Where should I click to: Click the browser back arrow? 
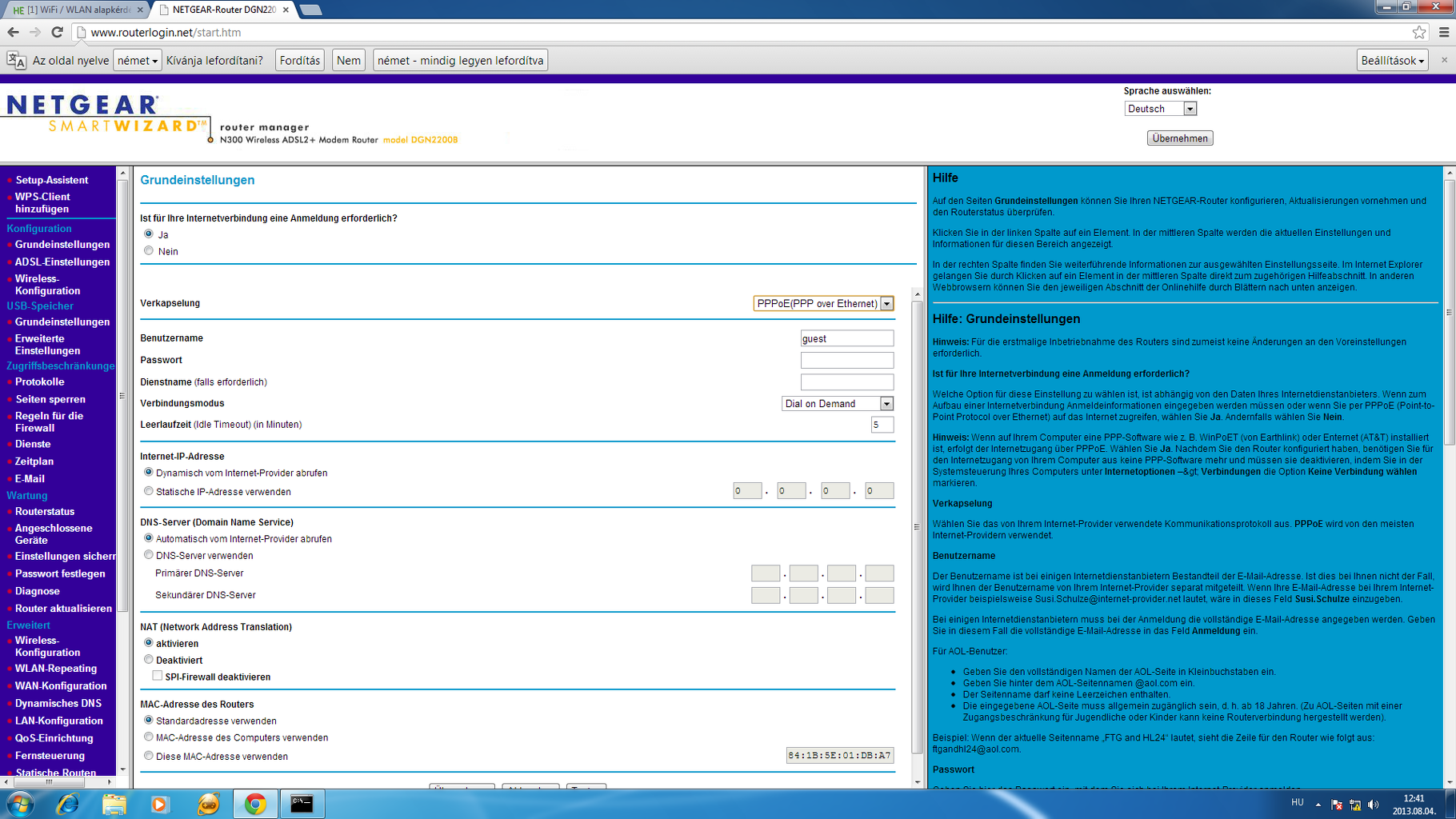[14, 32]
